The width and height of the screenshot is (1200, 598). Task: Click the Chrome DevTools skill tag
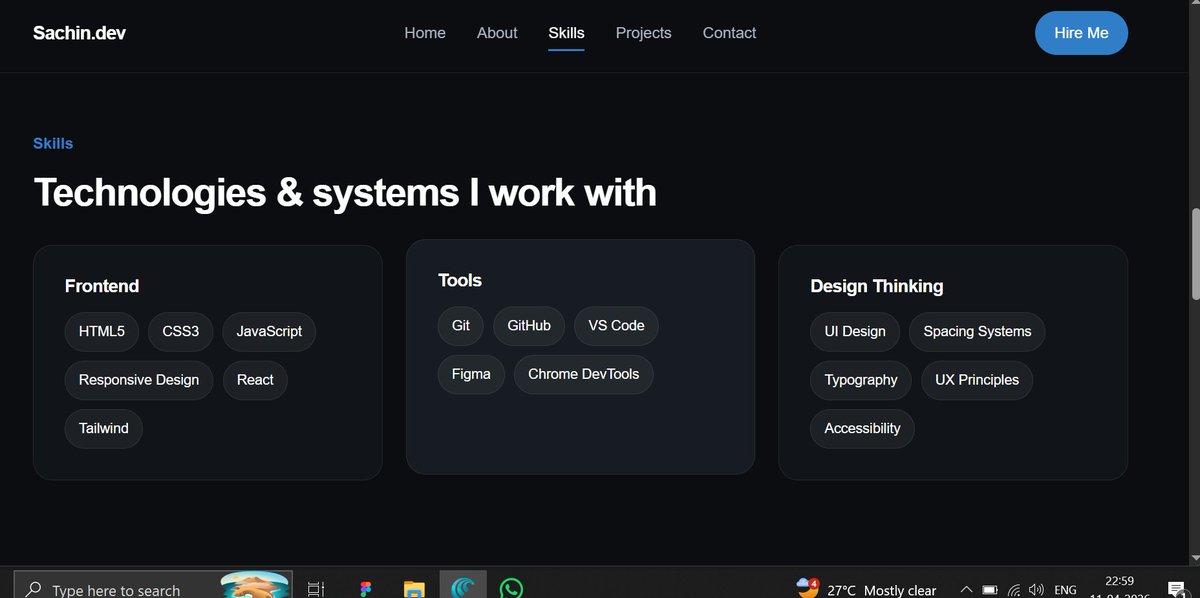click(583, 374)
